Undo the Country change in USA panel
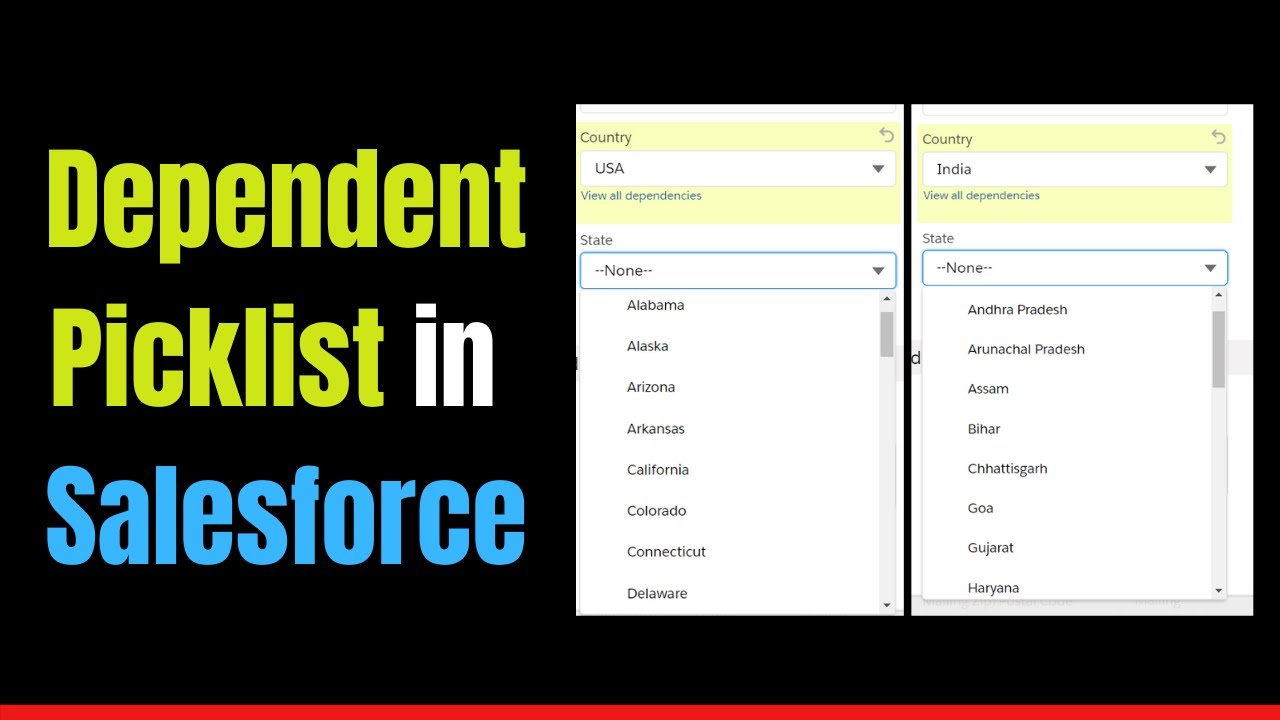The width and height of the screenshot is (1280, 720). coord(886,134)
